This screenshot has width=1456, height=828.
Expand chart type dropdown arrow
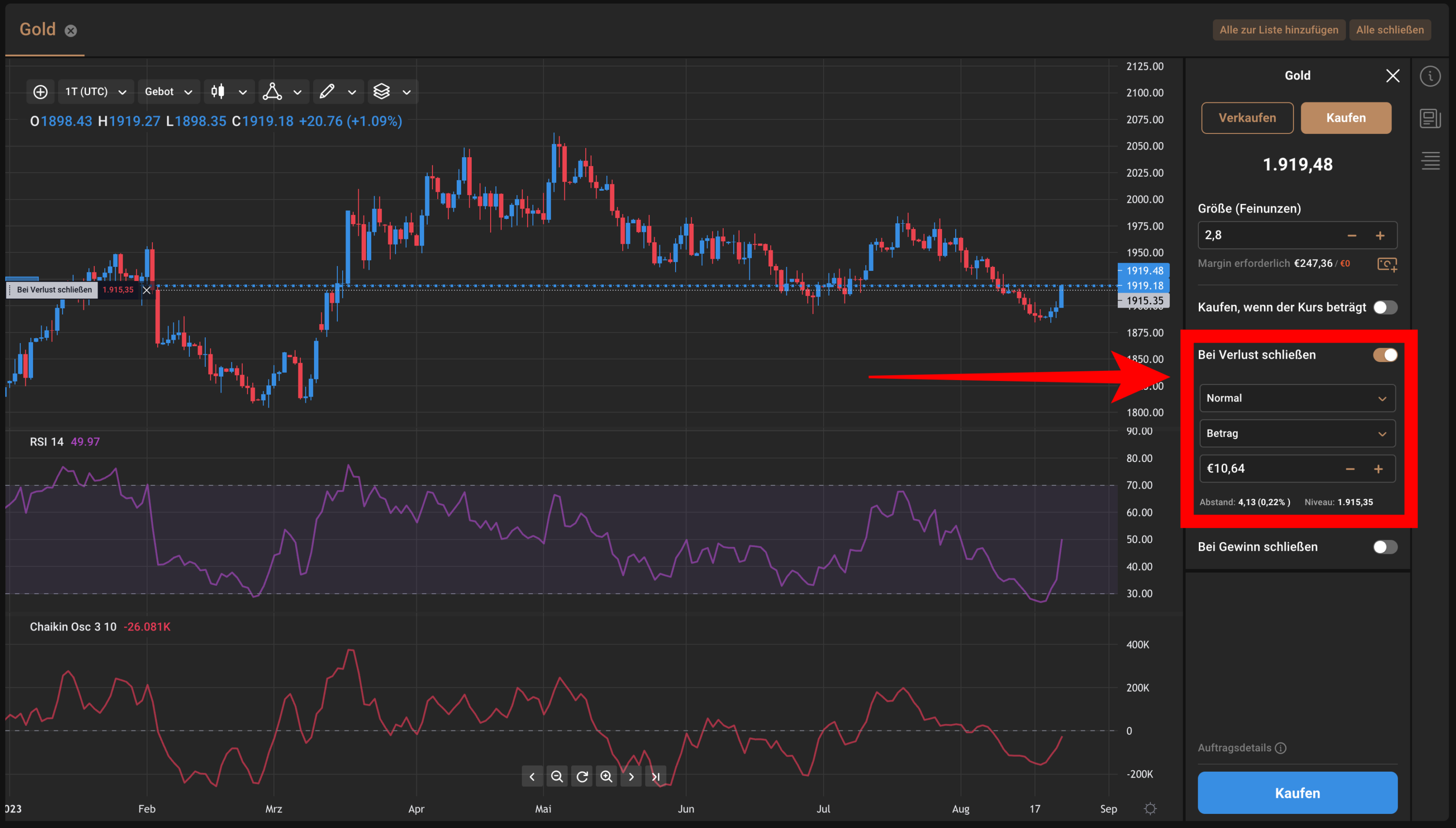click(243, 92)
